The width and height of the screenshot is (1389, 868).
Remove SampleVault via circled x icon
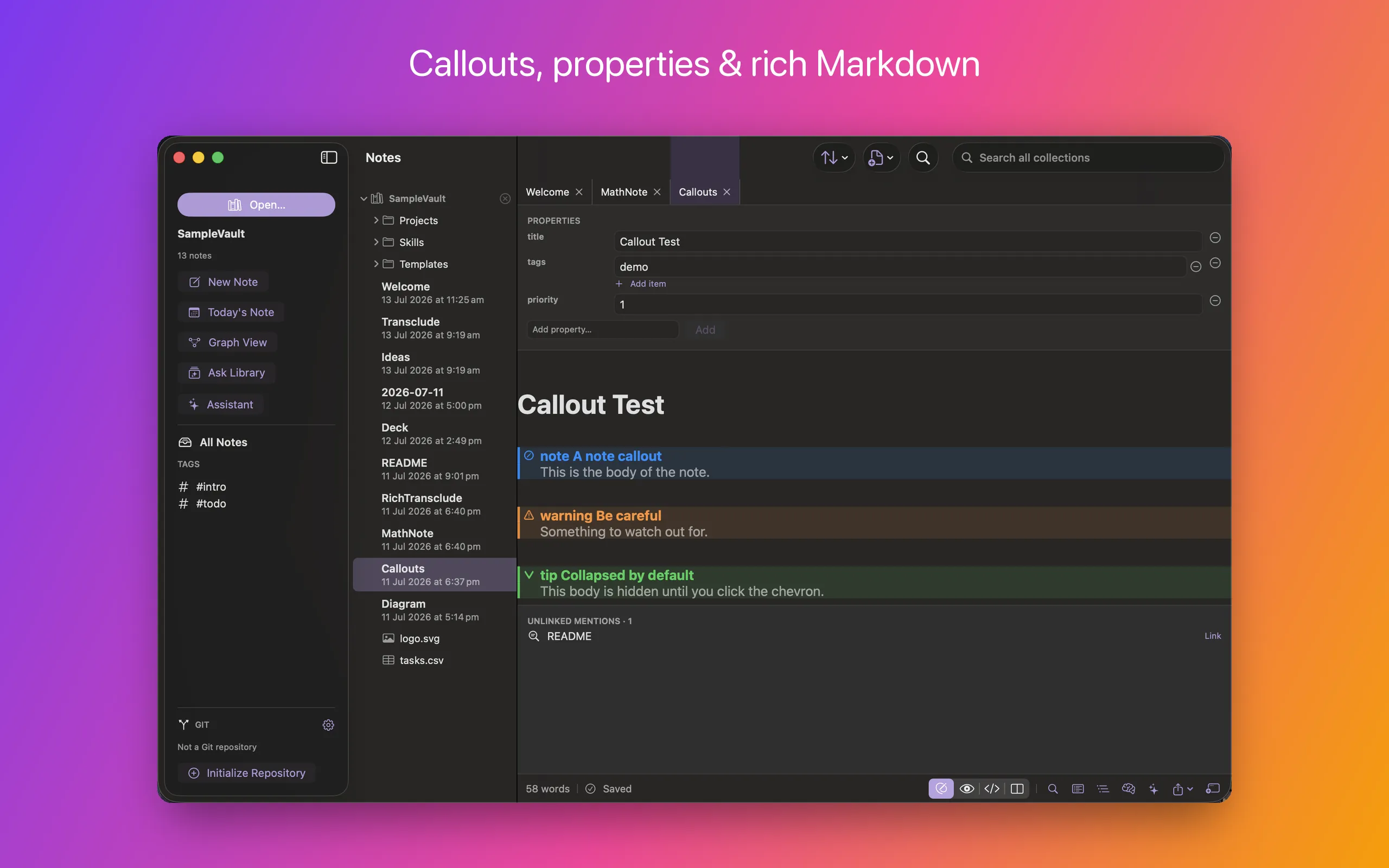[505, 199]
